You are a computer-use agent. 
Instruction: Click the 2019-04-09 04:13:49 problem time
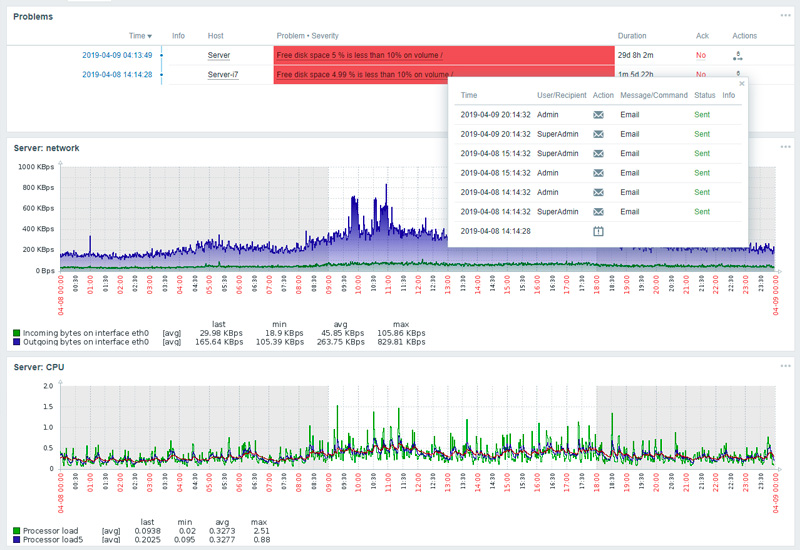point(117,56)
